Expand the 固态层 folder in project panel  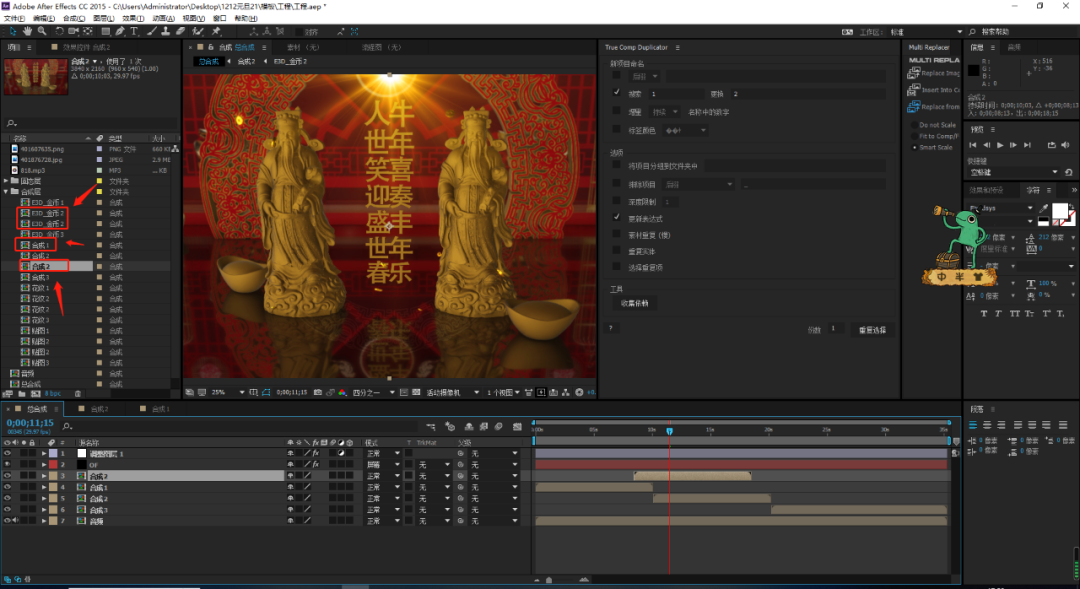[x=6, y=181]
